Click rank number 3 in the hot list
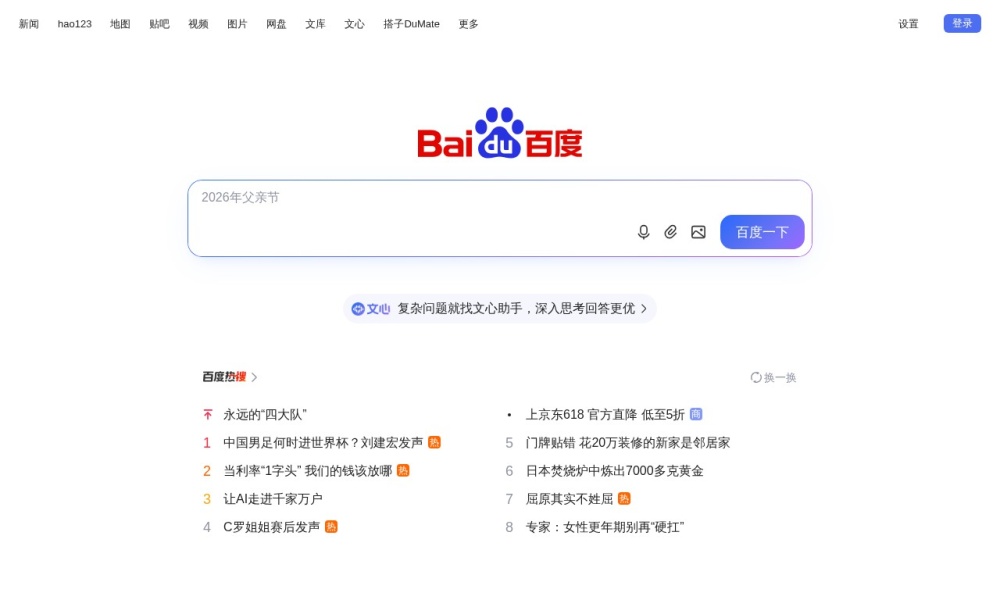Screen dimensions: 1000x600 (x=207, y=499)
